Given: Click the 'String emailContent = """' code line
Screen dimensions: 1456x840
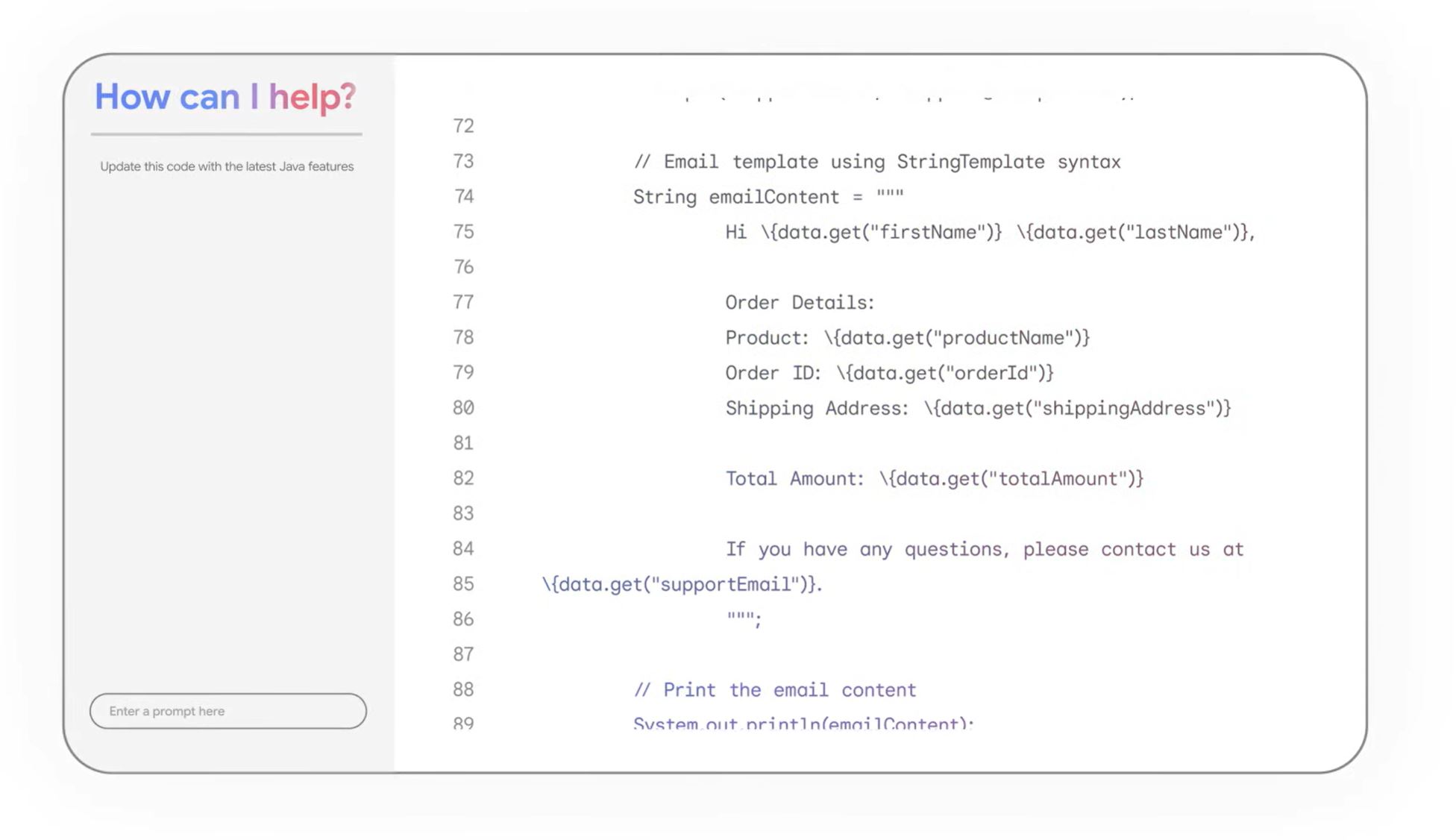Looking at the screenshot, I should (768, 197).
